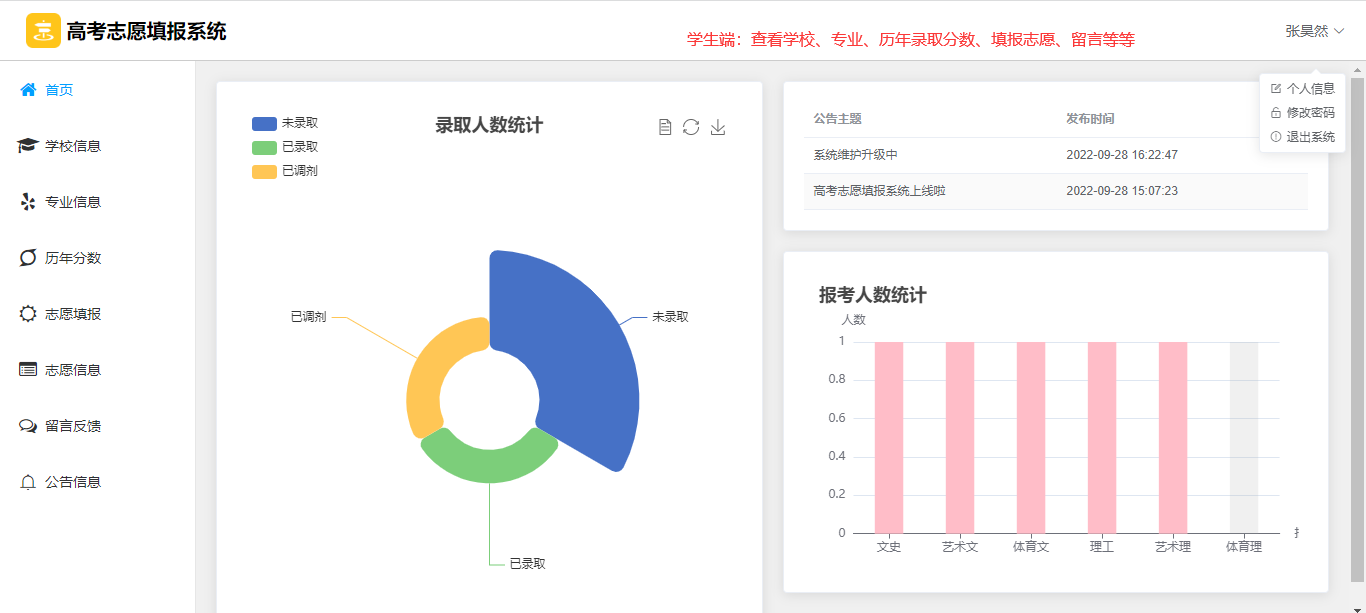Open the 历年分数 sidebar page
Screen dimensions: 1366x613
(x=73, y=258)
